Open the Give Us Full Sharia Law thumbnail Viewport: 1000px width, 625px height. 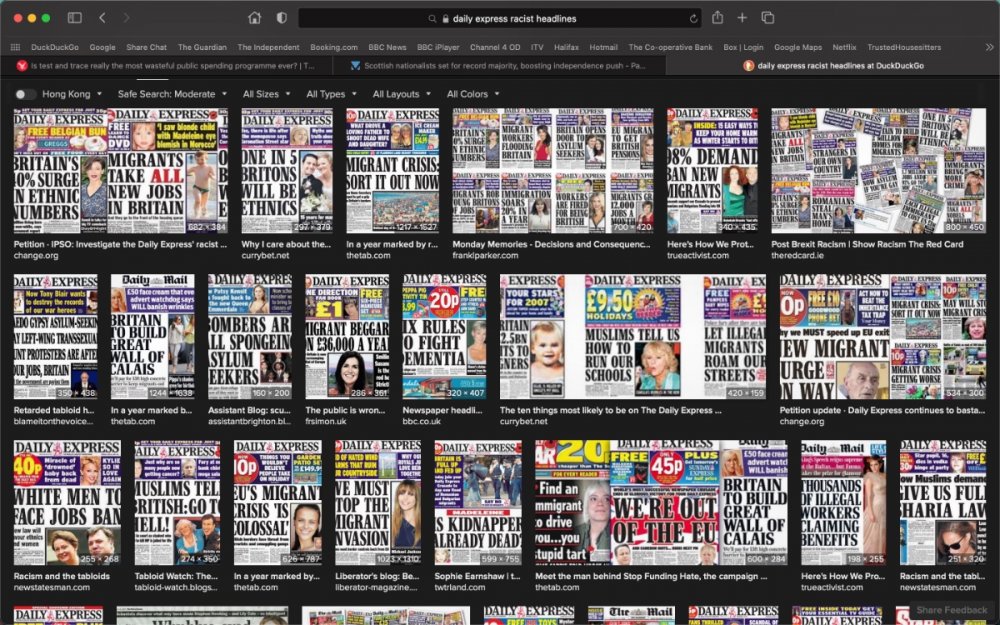(x=943, y=503)
